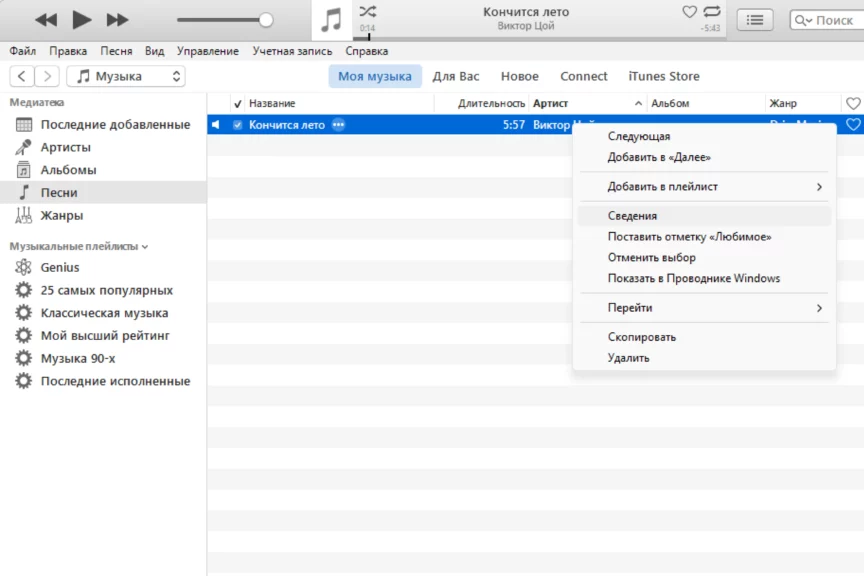864x576 pixels.
Task: Open the Genius playlist
Action: 59,268
